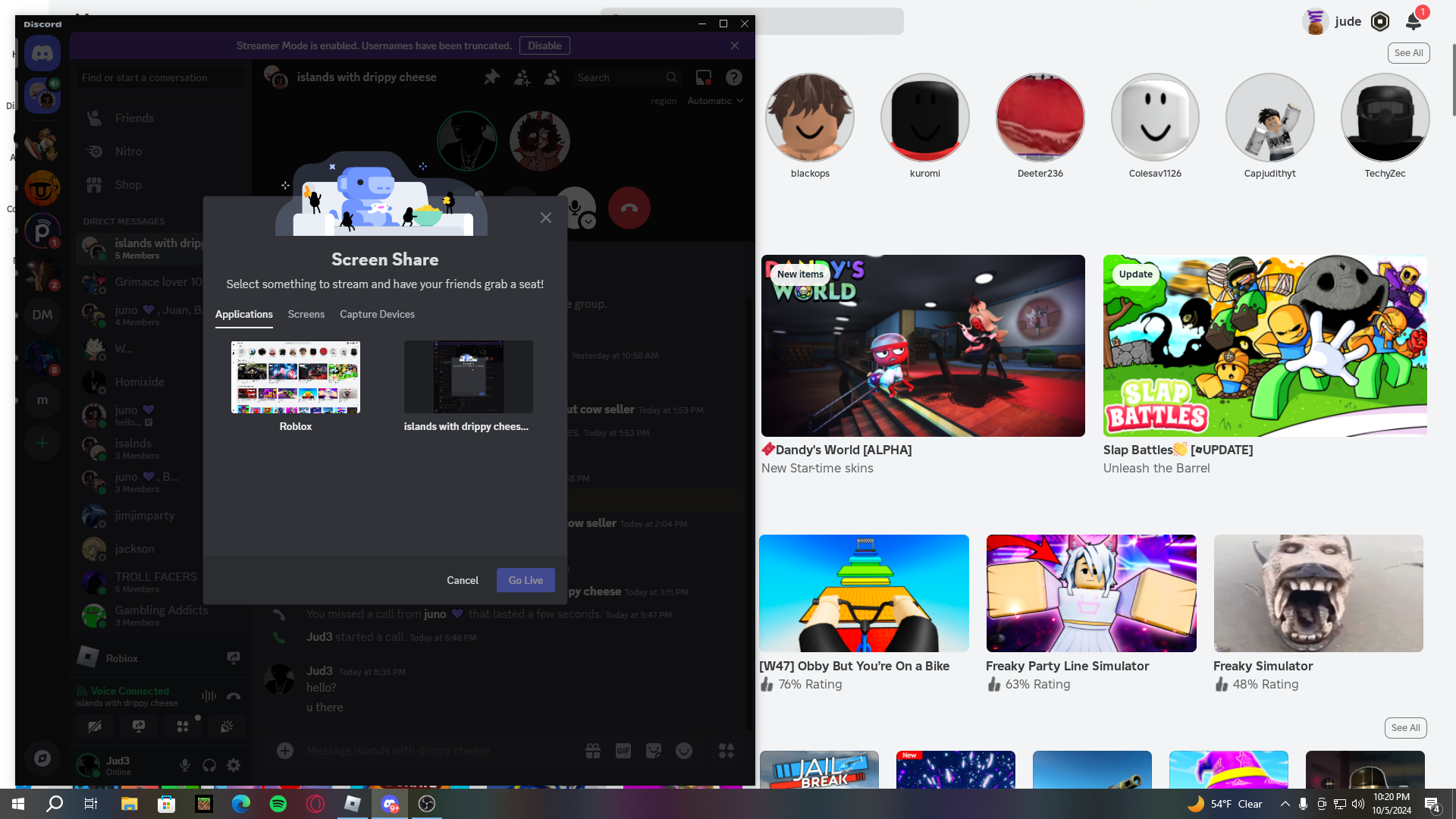Image resolution: width=1456 pixels, height=819 pixels.
Task: Switch to the Screens tab
Action: point(306,314)
